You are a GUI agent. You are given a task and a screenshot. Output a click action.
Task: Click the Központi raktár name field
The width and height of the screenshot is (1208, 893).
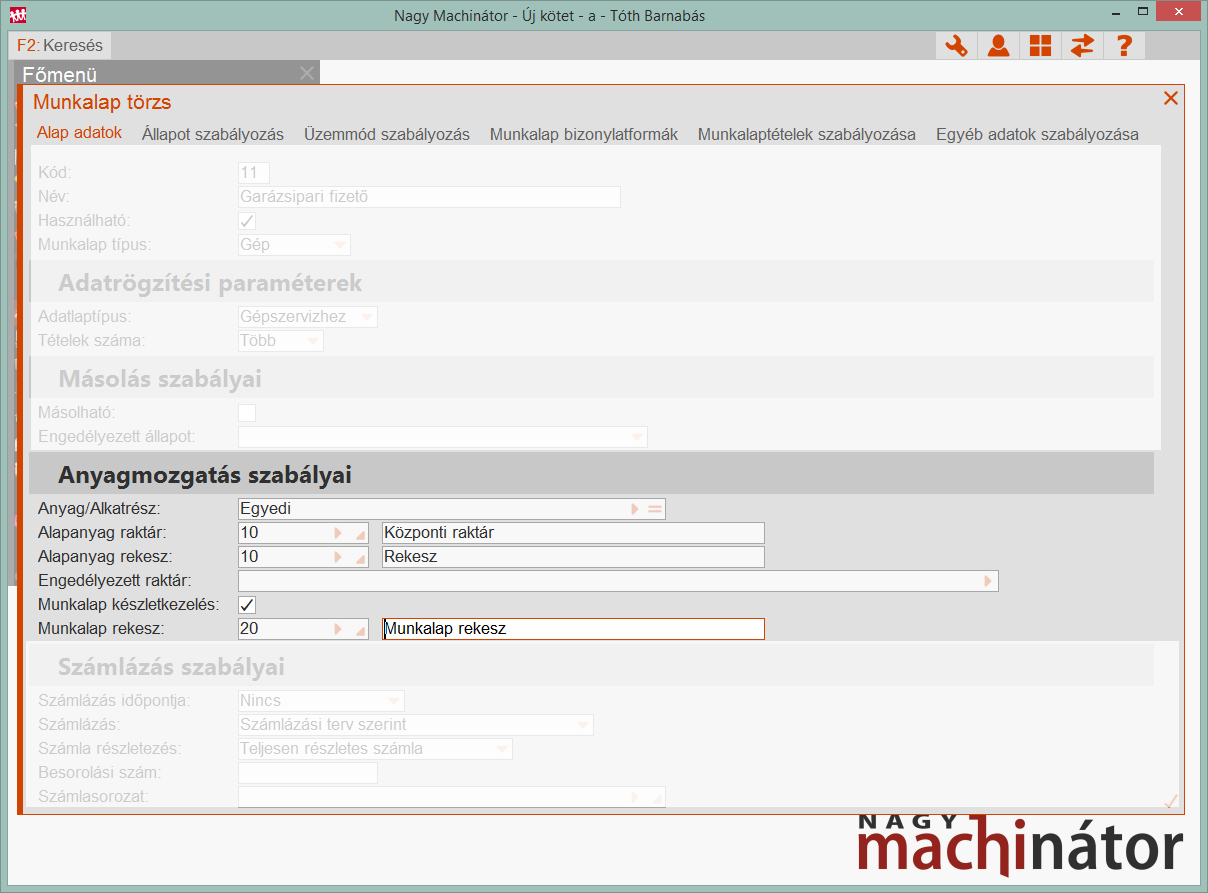click(x=573, y=533)
